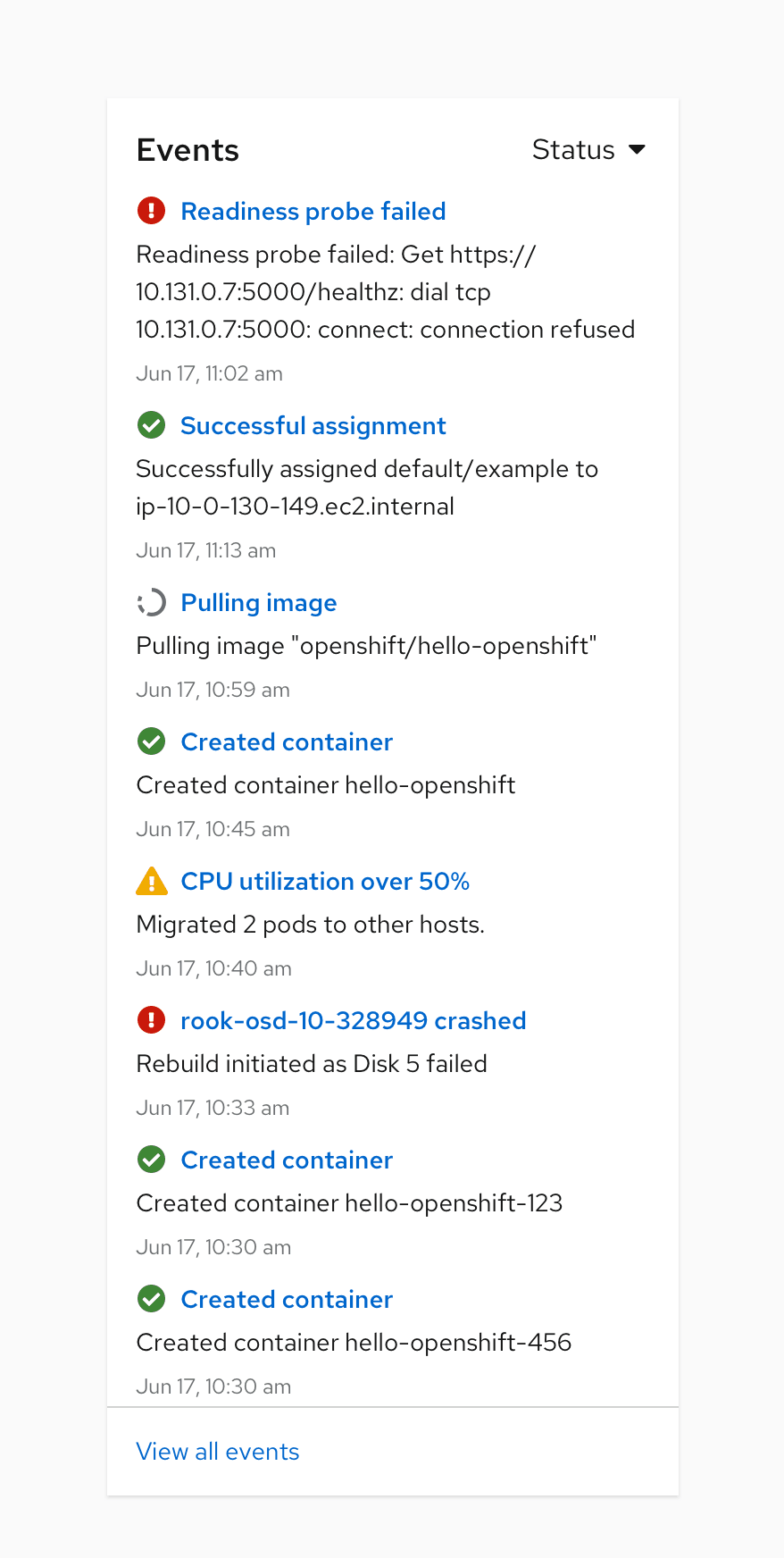Click green check icon for the 10:45 am event
Screen dimensions: 784x1558
click(151, 741)
